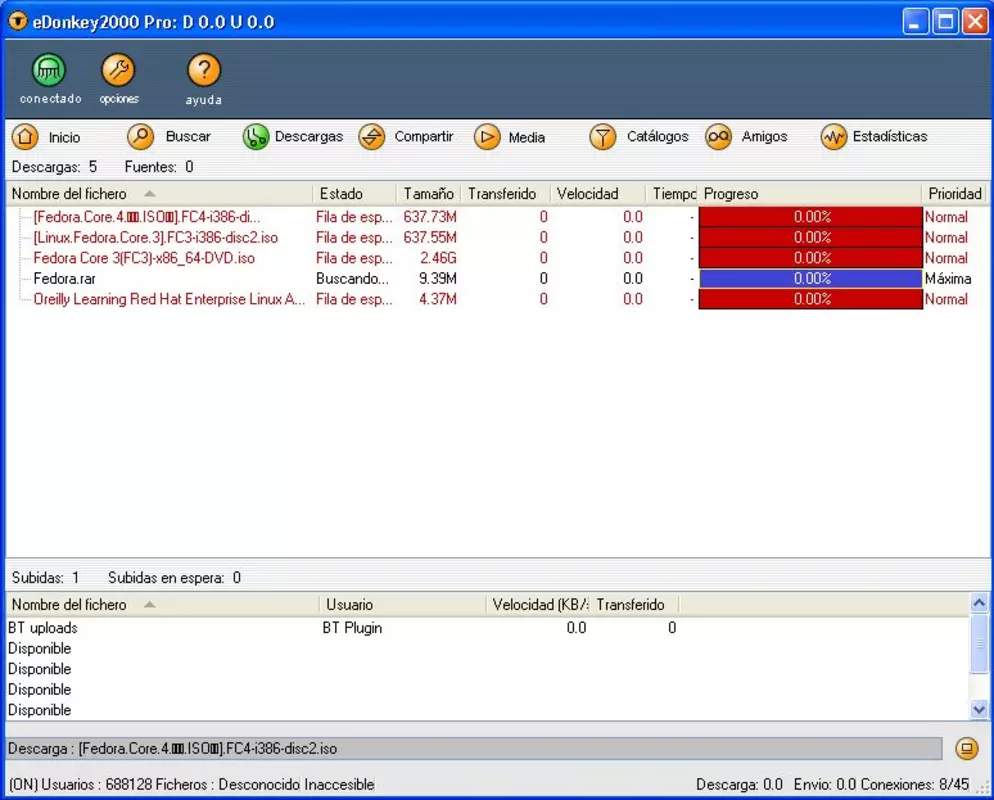
Task: Open the Amigos glasses icon
Action: (x=718, y=137)
